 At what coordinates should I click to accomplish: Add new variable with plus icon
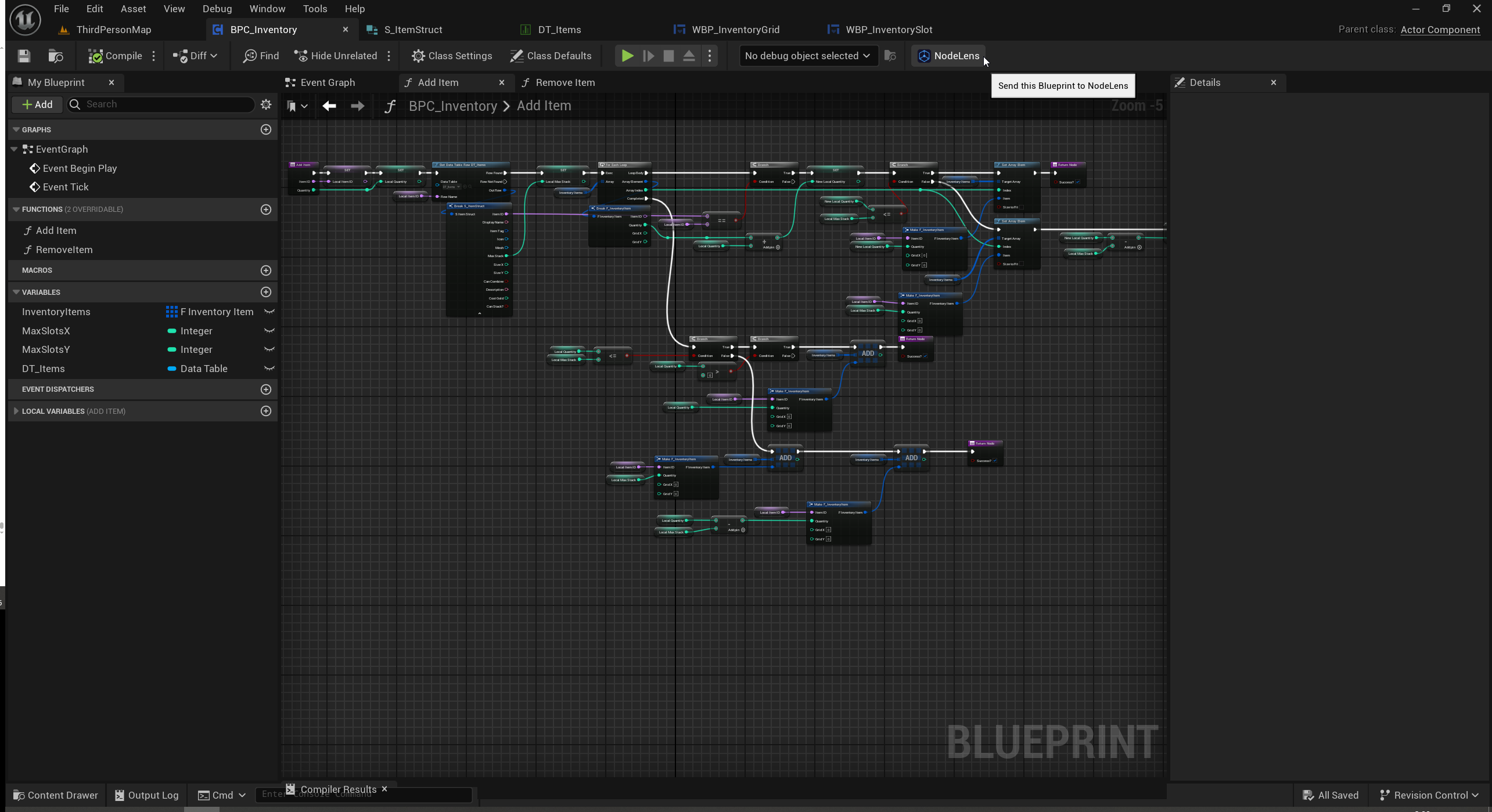coord(266,292)
